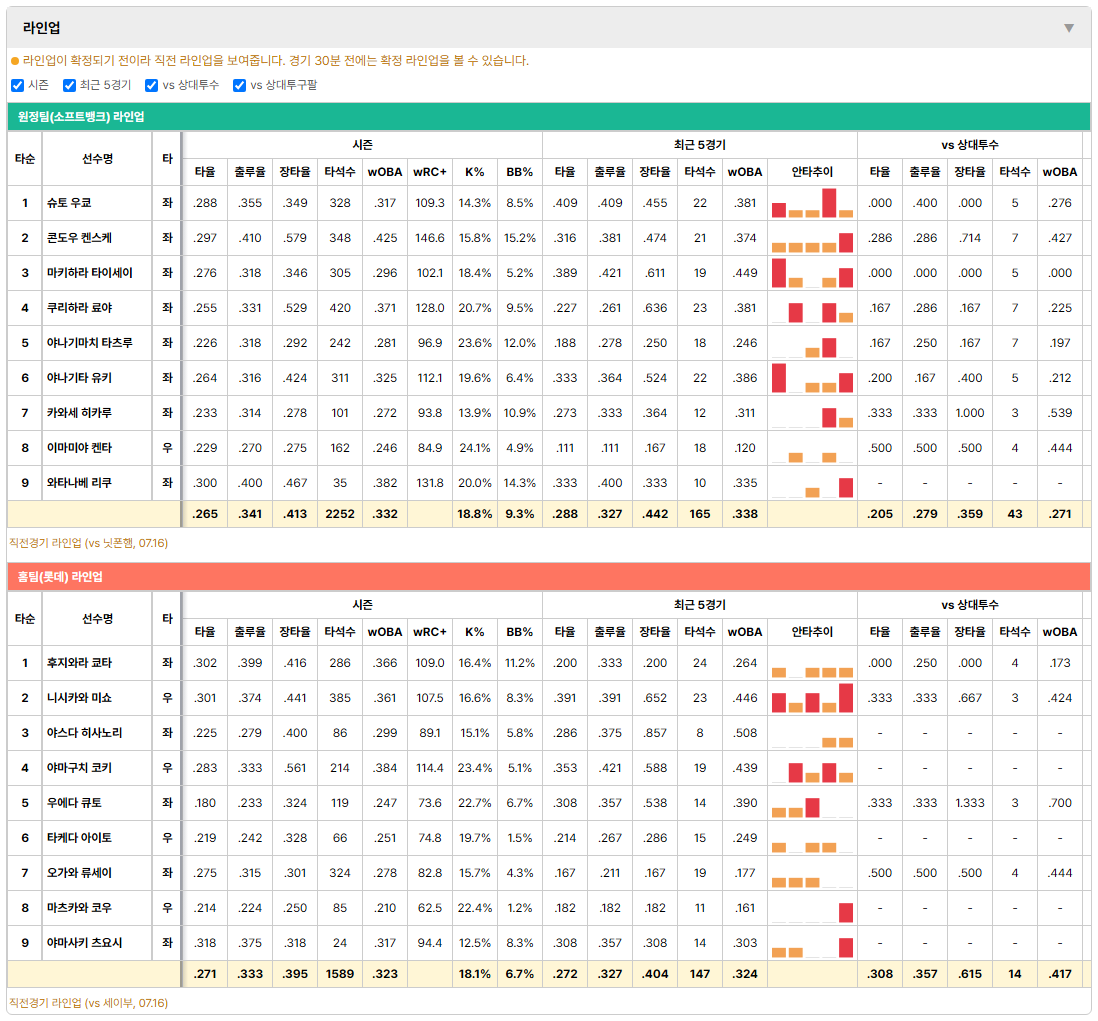Screen dimensions: 1098x1021
Task: Open 슈토 우쿄 hit trend chart
Action: (812, 203)
